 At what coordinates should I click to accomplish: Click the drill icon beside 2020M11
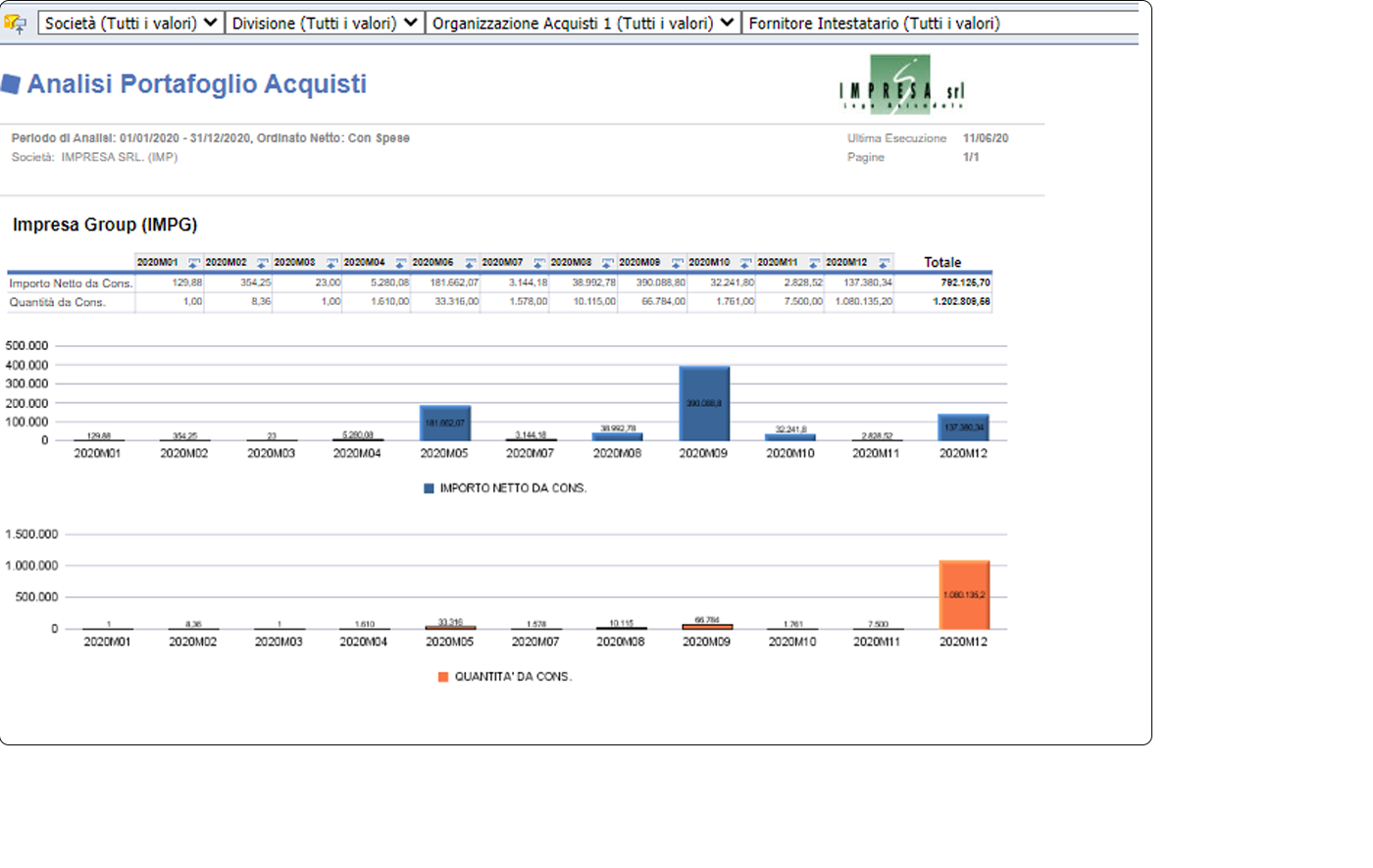[x=814, y=263]
